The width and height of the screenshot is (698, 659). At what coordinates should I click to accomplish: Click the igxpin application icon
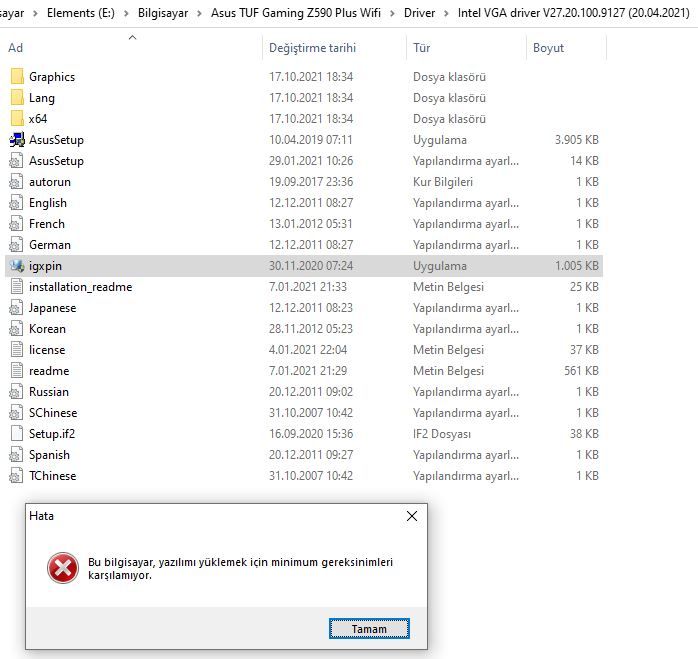point(17,266)
